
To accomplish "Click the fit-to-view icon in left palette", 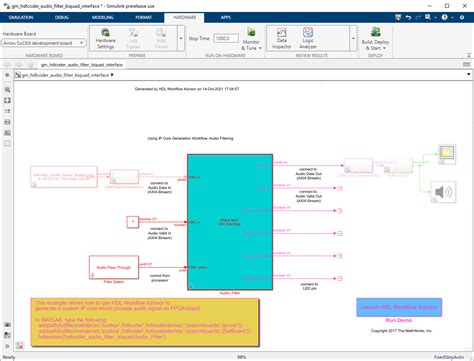I will pos(7,100).
